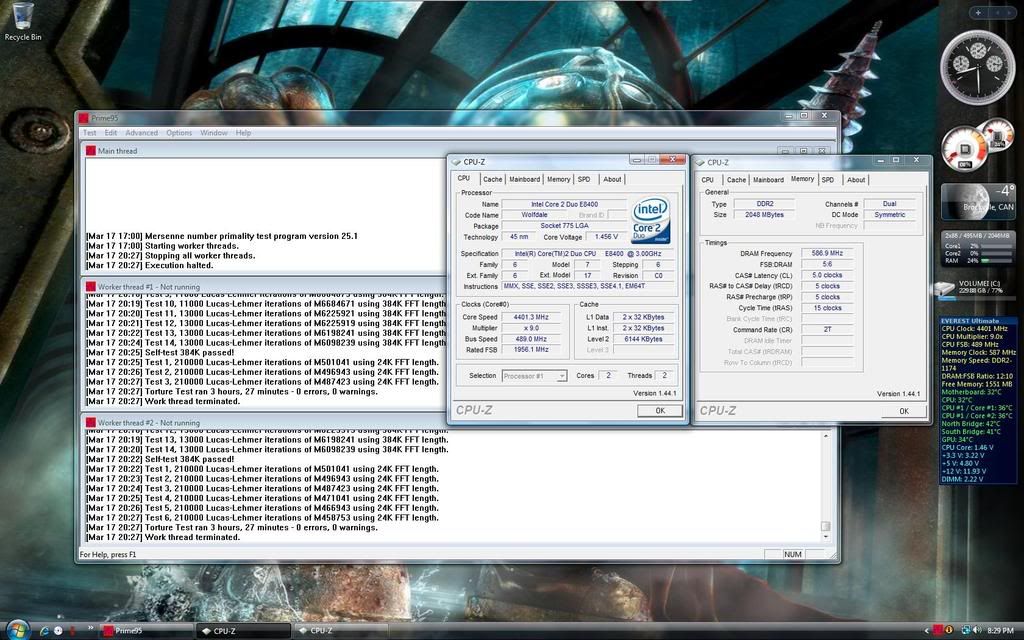Click the DRAM Frequency value 586.9 MHz
1024x640 pixels.
pos(827,253)
